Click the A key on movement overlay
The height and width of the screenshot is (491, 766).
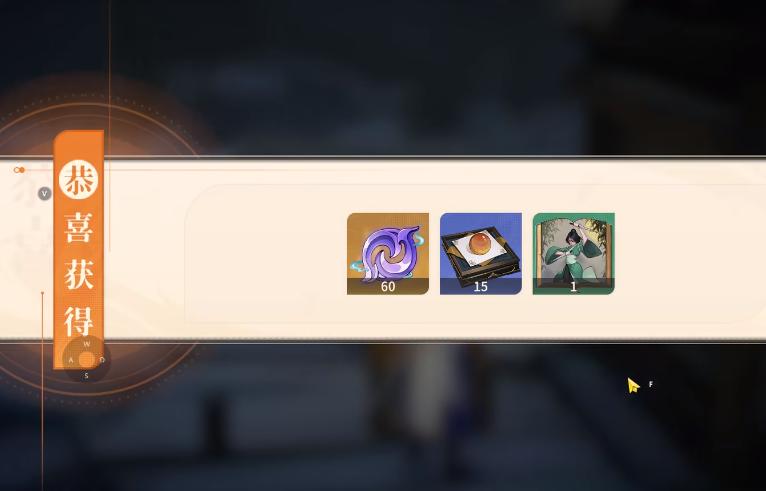pos(71,360)
